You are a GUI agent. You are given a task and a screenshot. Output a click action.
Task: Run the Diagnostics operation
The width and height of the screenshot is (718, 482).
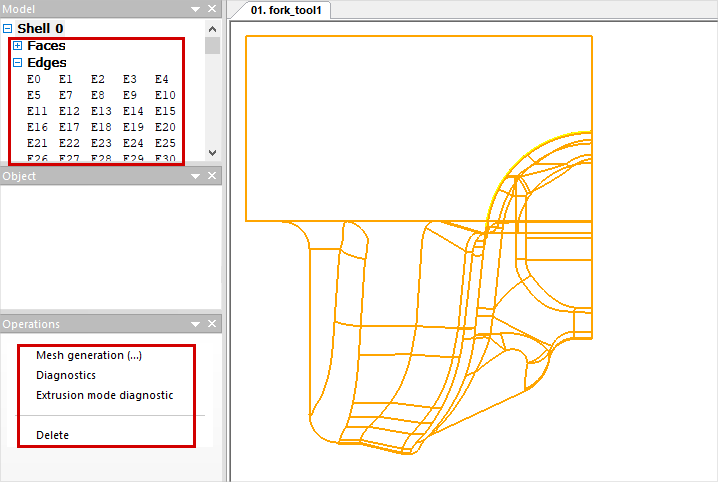(66, 375)
